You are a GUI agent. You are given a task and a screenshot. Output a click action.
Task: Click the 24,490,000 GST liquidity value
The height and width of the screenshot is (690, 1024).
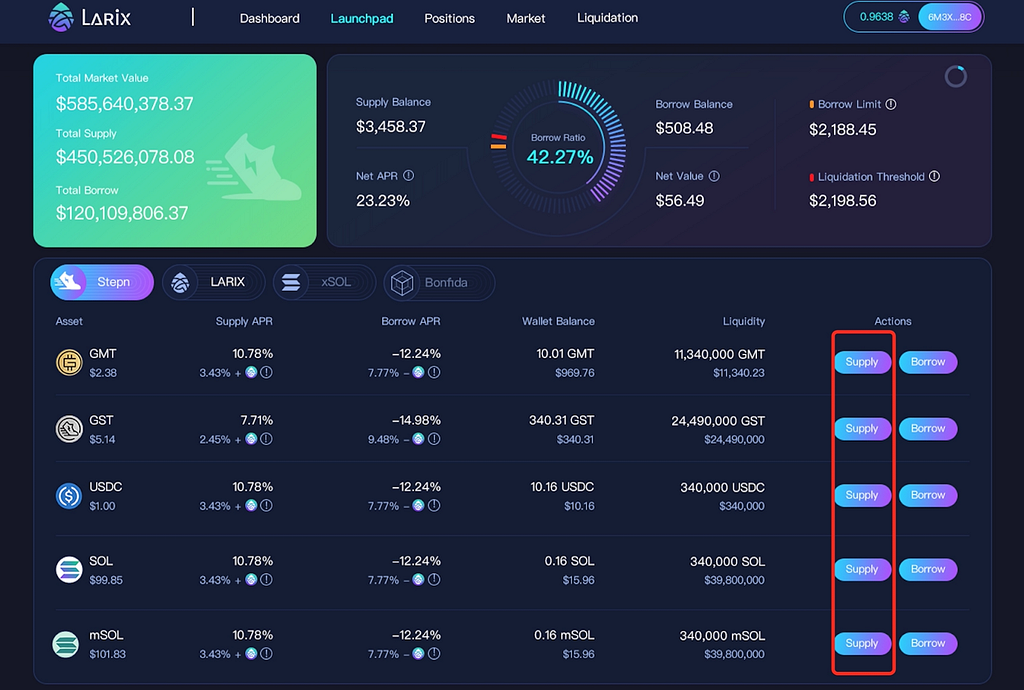pos(718,421)
